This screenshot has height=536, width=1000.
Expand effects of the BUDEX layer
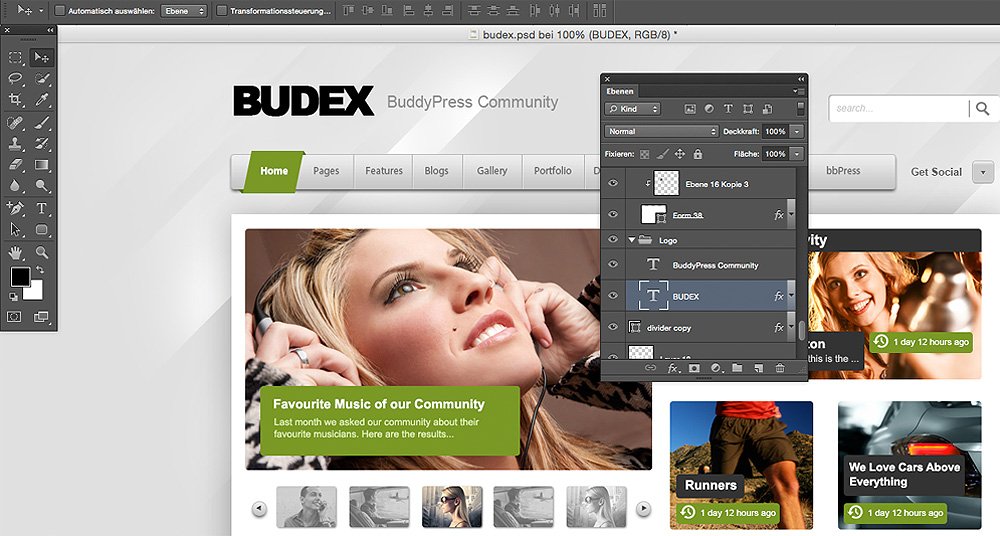click(791, 295)
